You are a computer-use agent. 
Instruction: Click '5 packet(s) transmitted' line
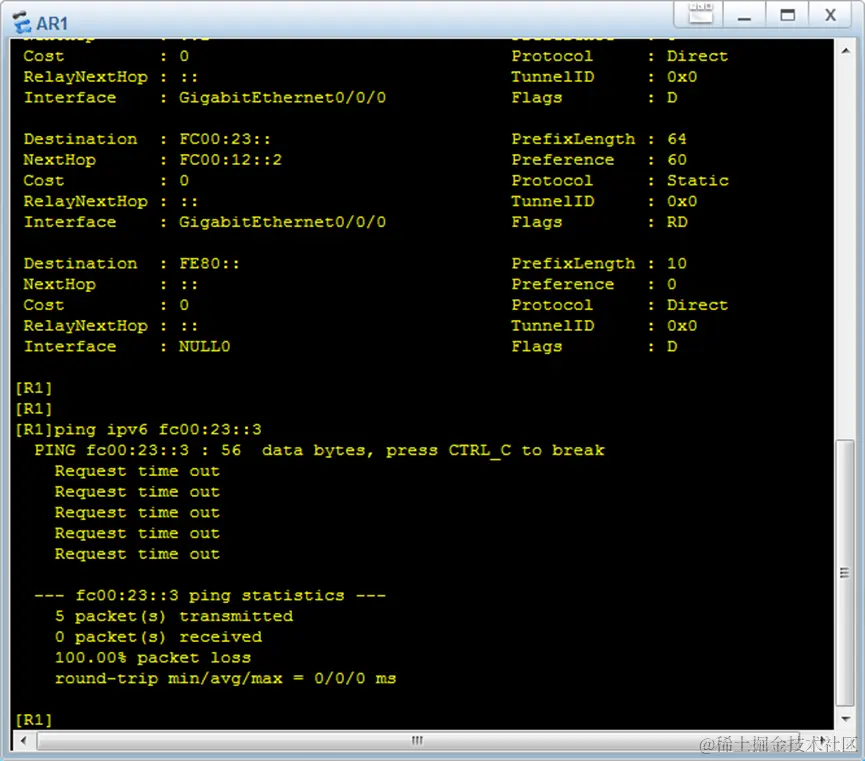point(174,616)
